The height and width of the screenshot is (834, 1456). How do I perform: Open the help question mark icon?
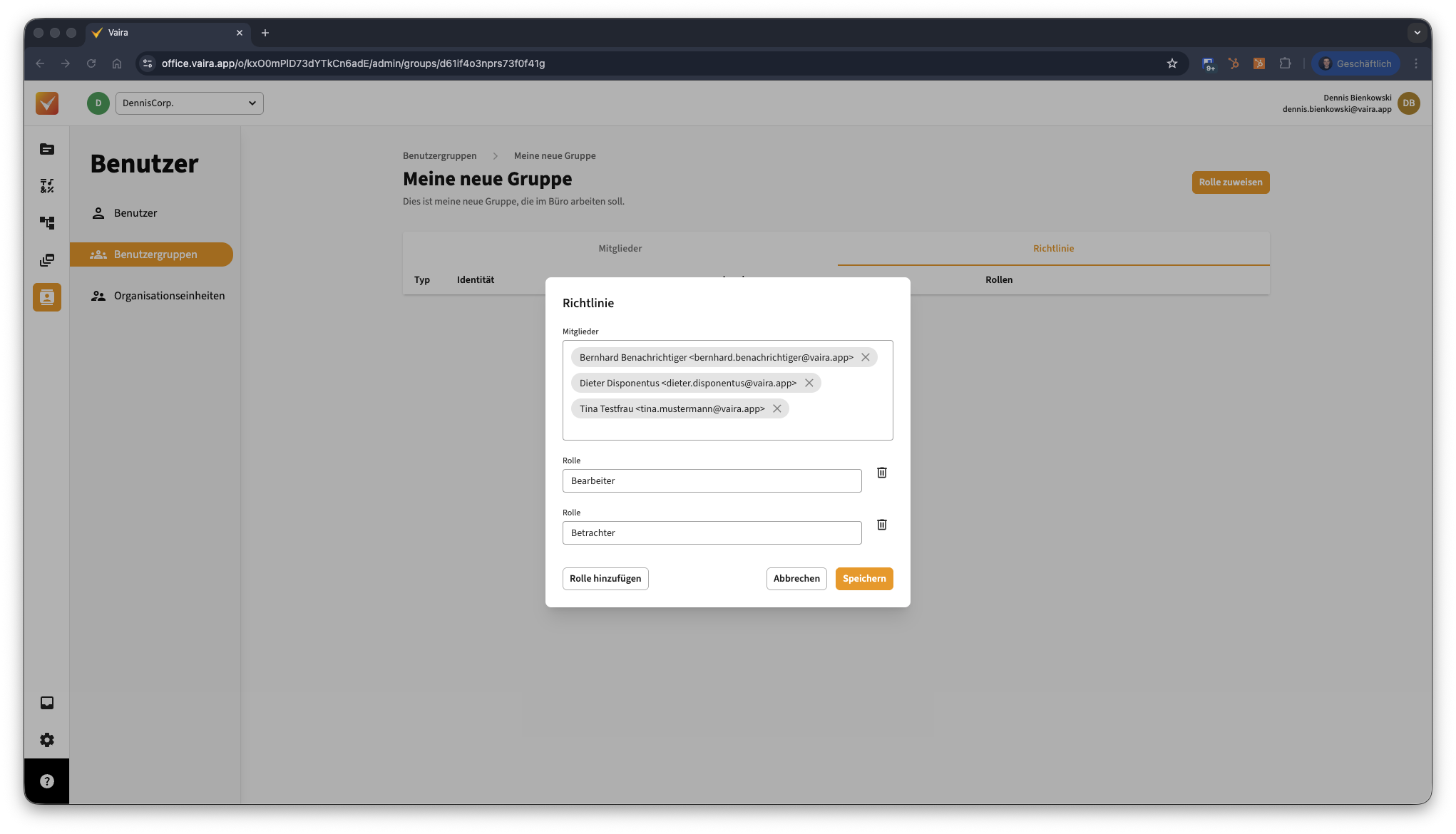47,781
